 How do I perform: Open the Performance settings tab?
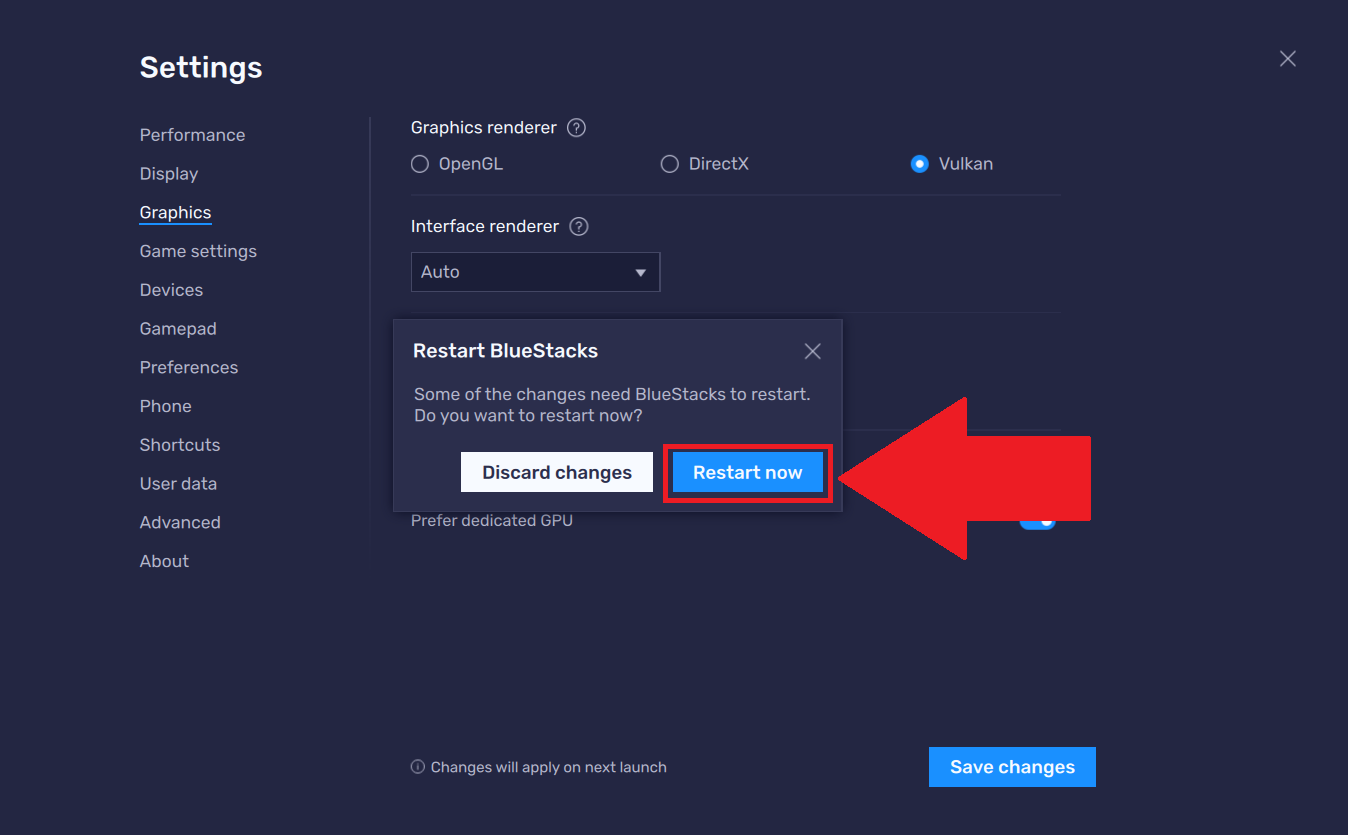point(192,135)
